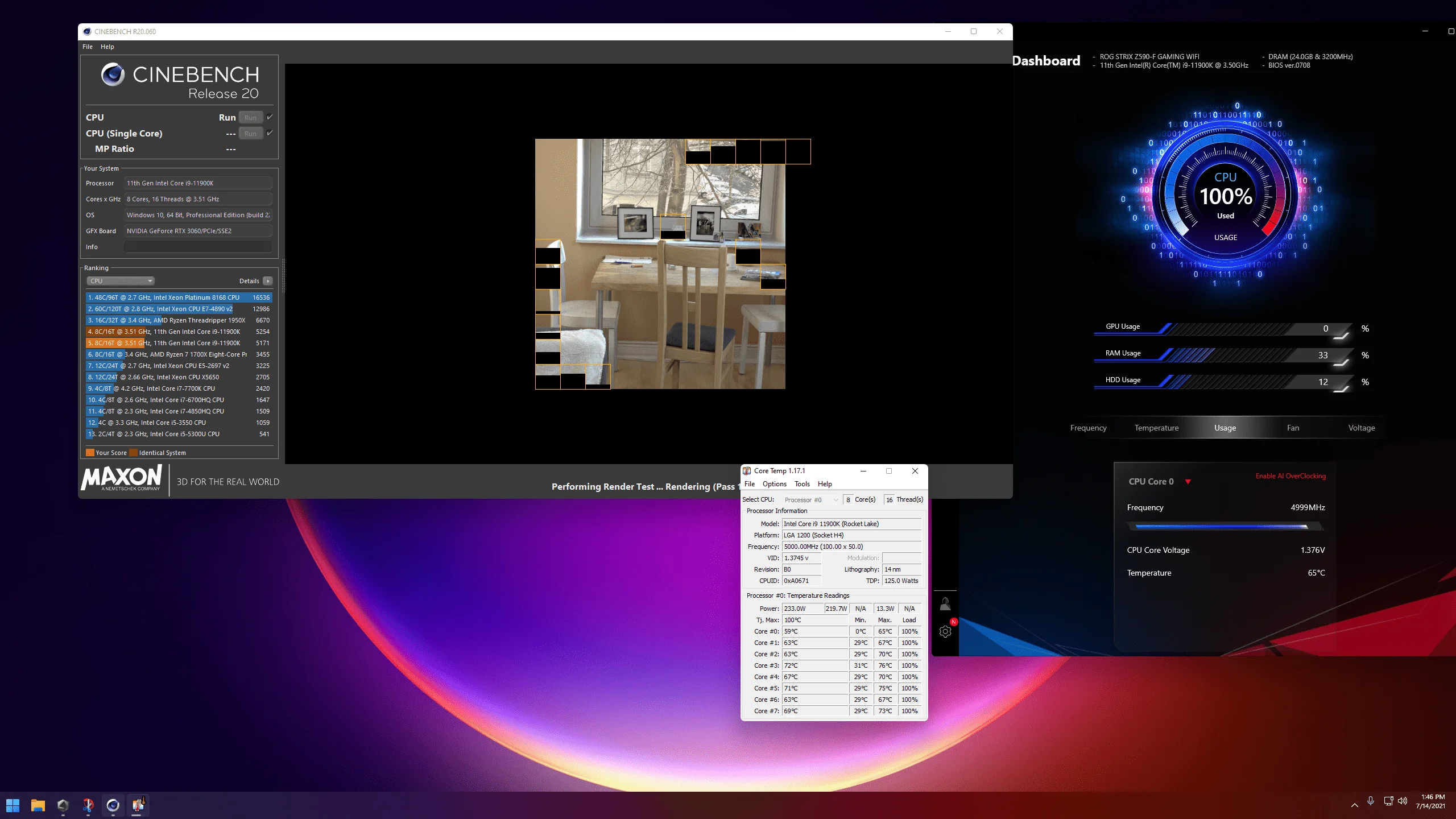1456x819 pixels.
Task: Click the Armoury Crate hexagon taskbar icon
Action: [63, 805]
